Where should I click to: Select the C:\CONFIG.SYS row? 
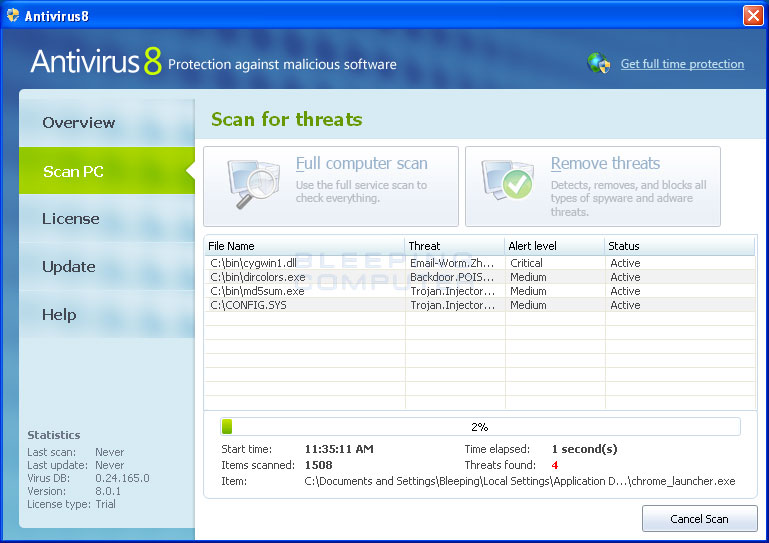pos(480,305)
